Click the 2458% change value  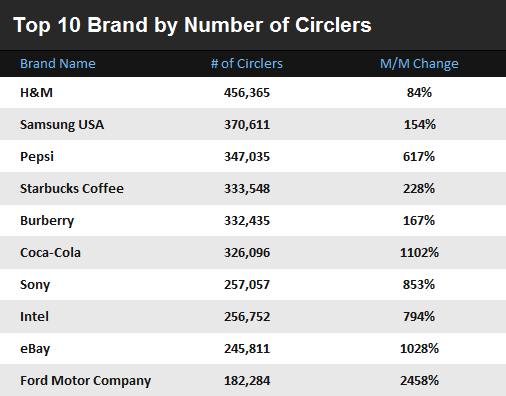point(419,380)
